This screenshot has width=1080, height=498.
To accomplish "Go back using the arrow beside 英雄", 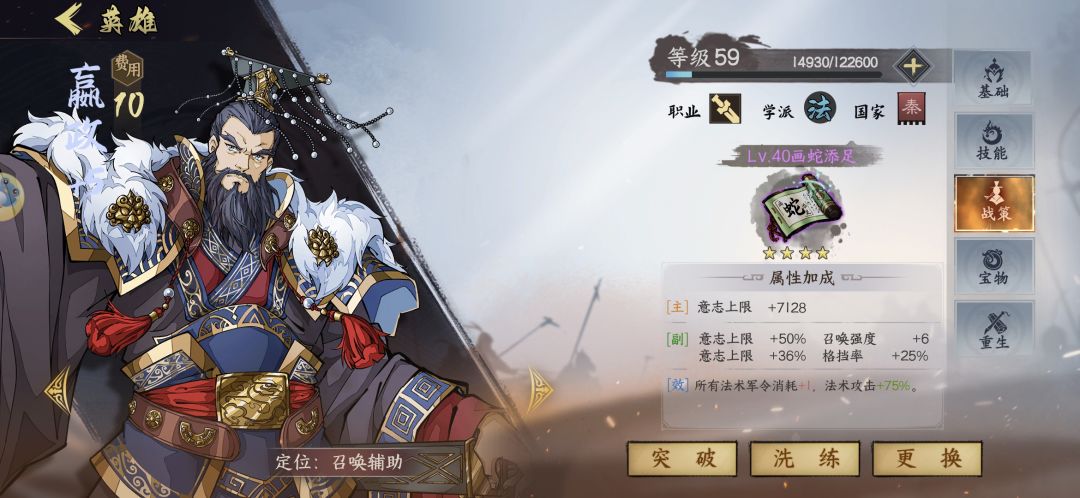I will point(68,19).
